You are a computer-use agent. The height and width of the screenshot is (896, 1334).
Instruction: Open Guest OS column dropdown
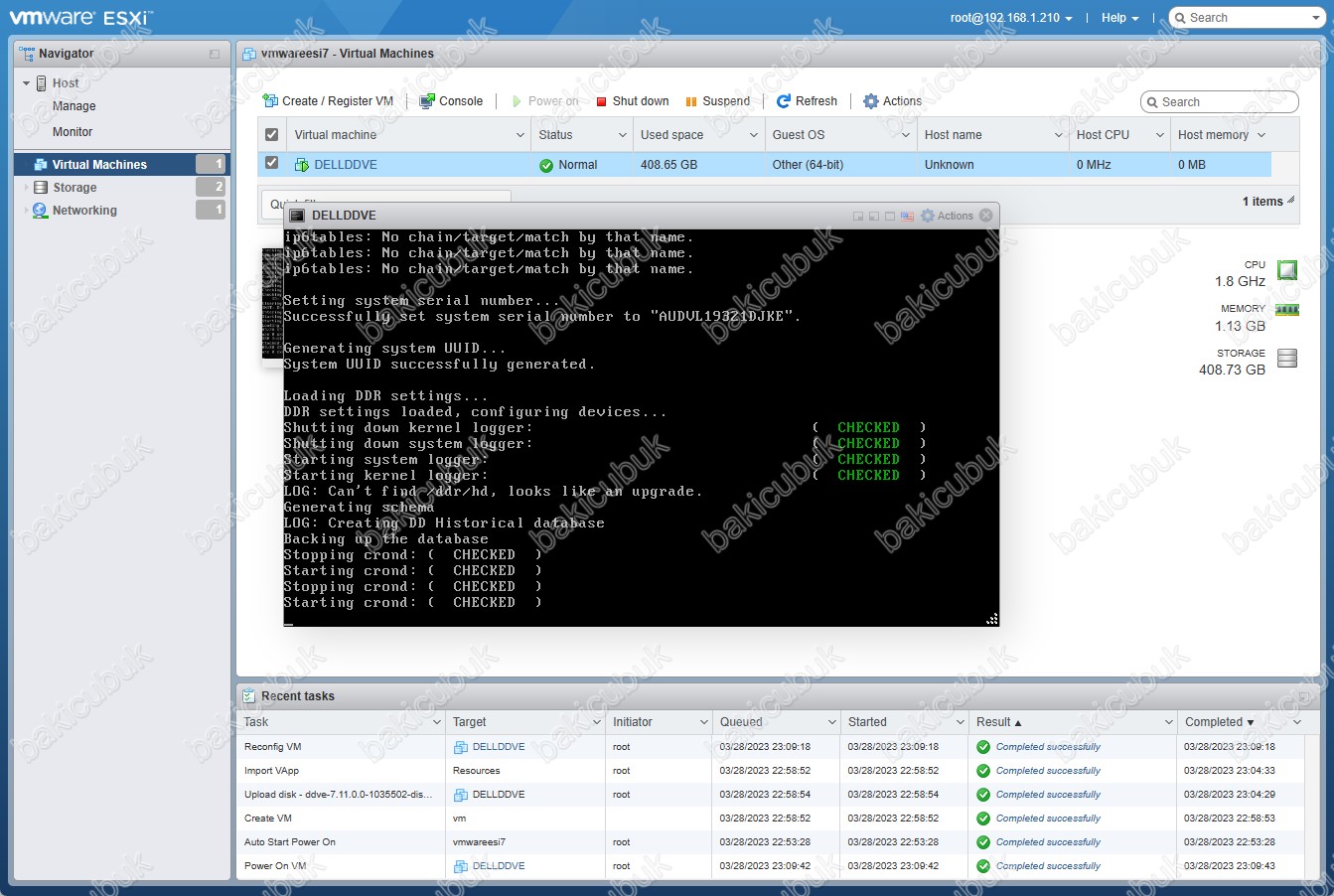pyautogui.click(x=907, y=135)
